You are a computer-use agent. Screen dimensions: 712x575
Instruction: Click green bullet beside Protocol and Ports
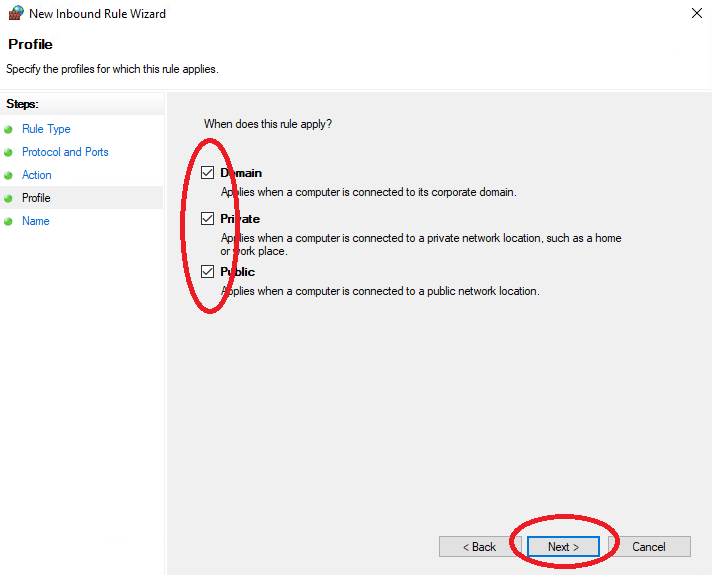pyautogui.click(x=8, y=153)
